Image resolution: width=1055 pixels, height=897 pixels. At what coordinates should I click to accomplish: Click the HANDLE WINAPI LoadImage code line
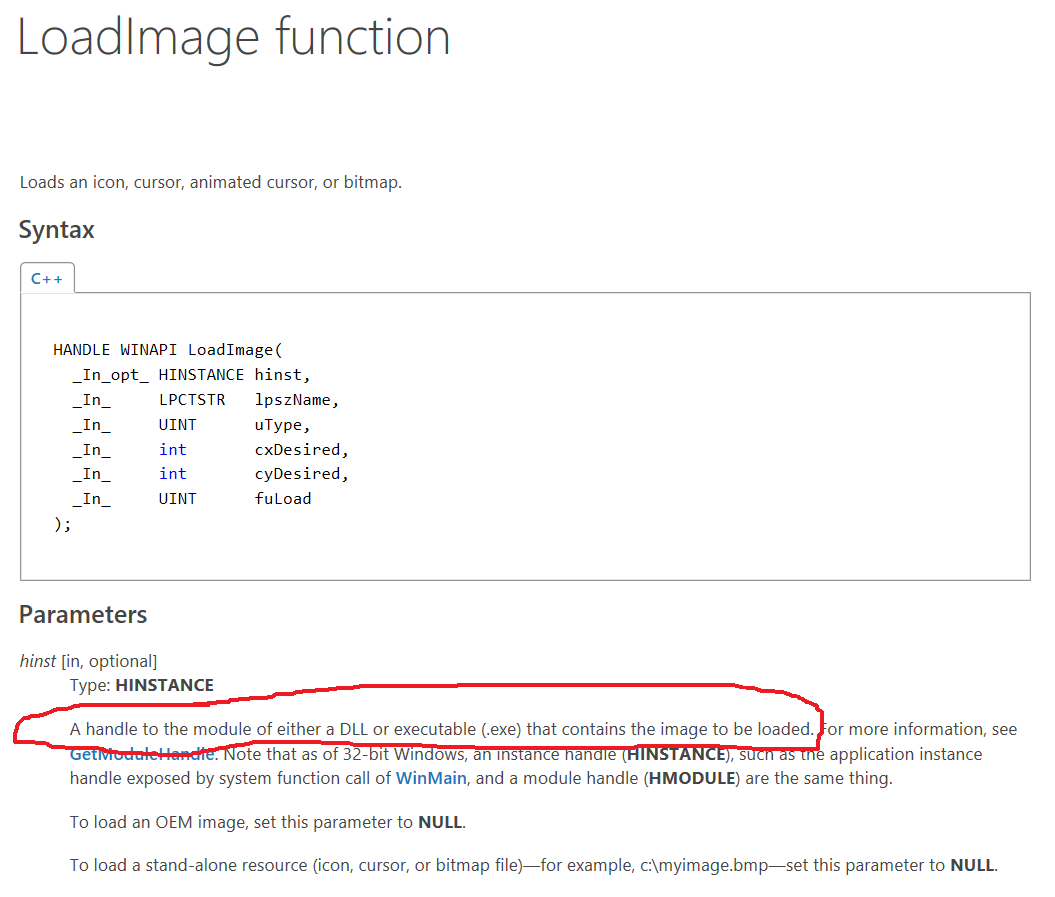(169, 350)
